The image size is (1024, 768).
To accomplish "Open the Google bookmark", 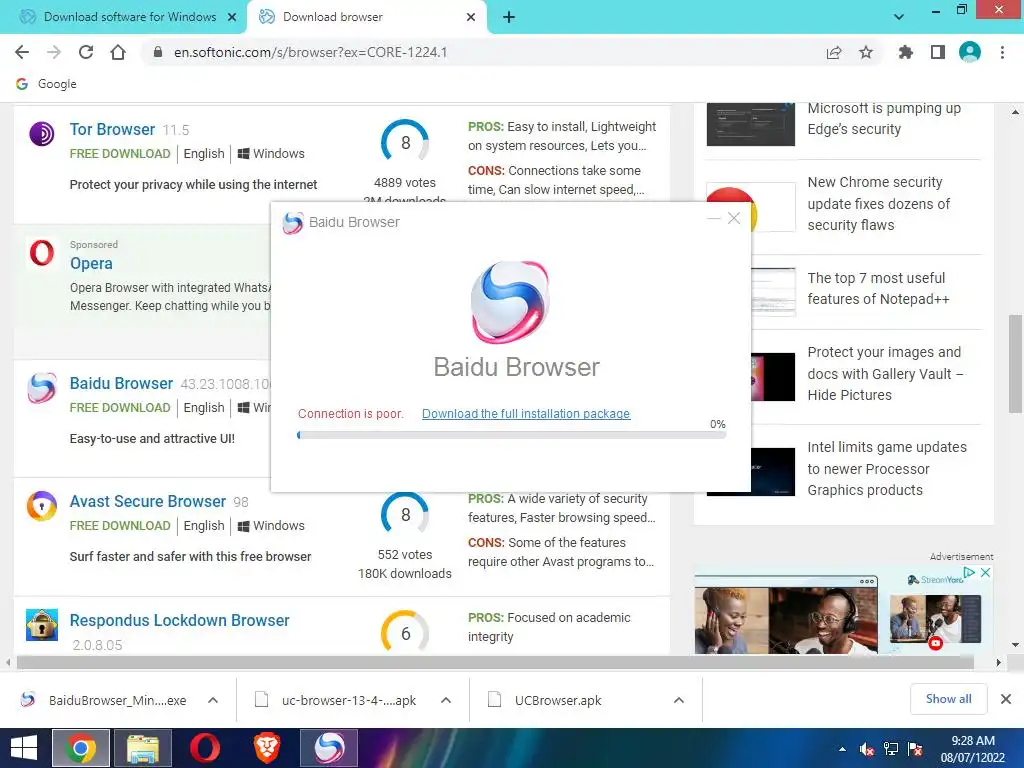I will point(46,84).
